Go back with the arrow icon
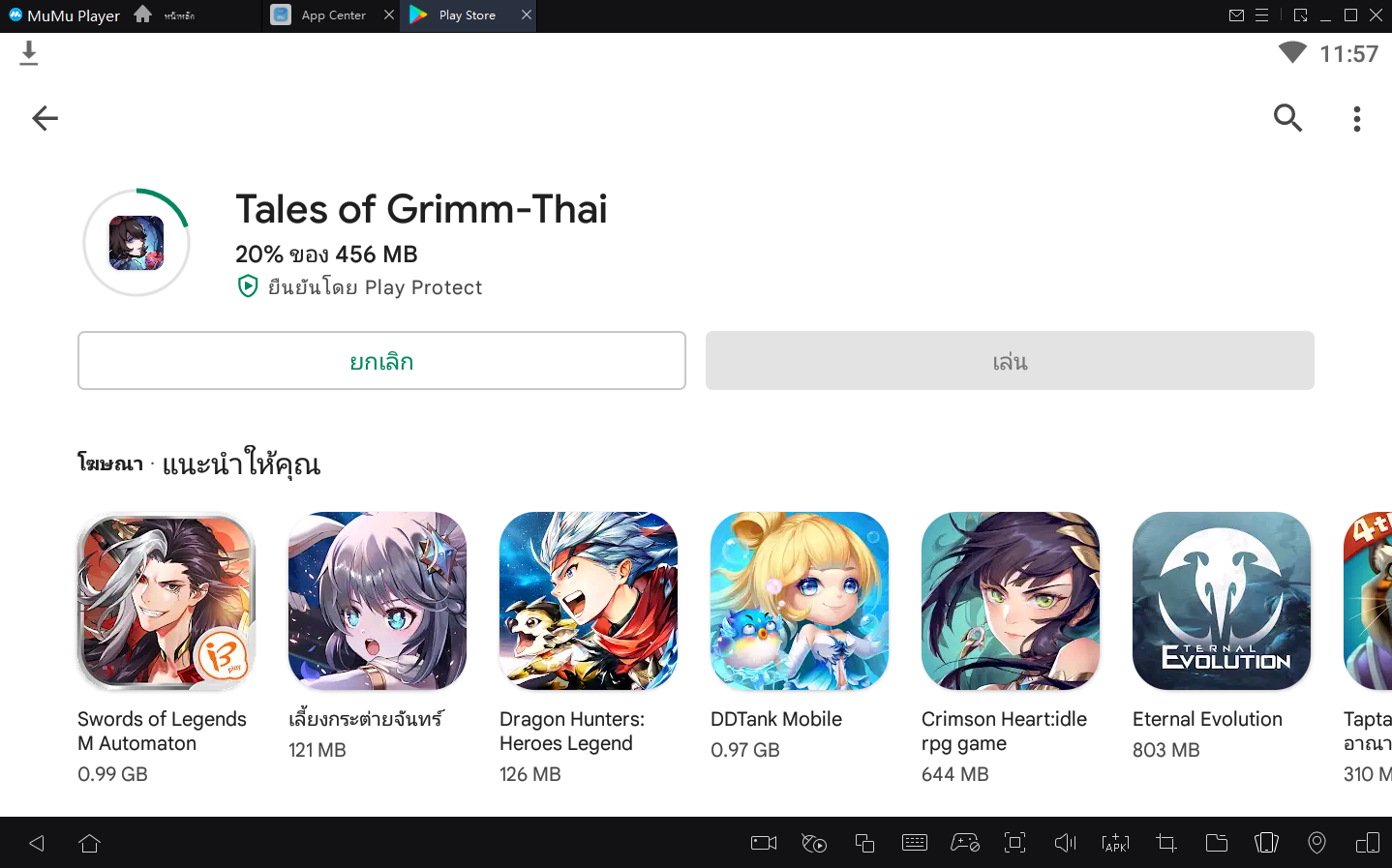 tap(45, 118)
